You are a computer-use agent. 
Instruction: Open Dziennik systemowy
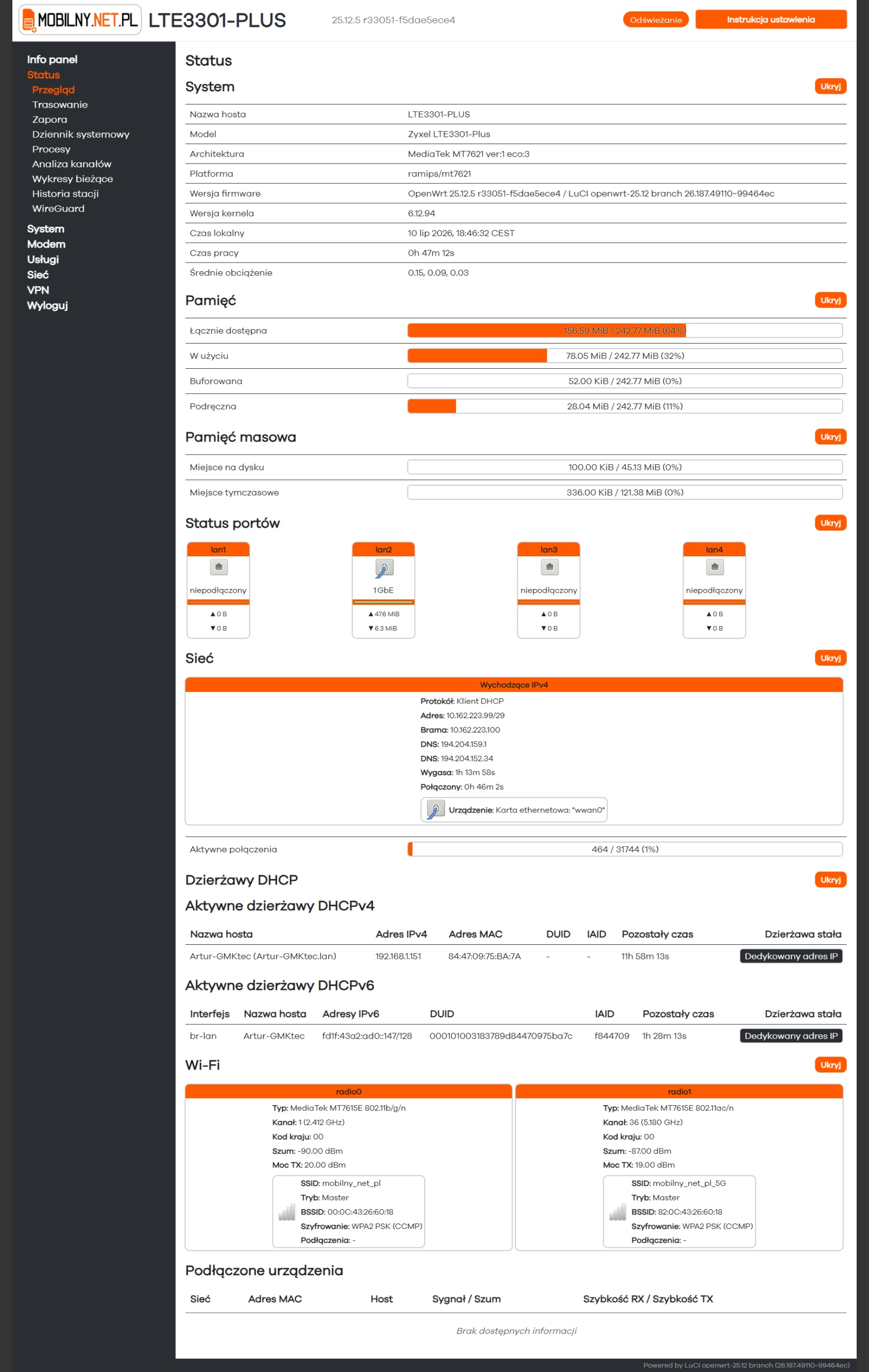(81, 134)
